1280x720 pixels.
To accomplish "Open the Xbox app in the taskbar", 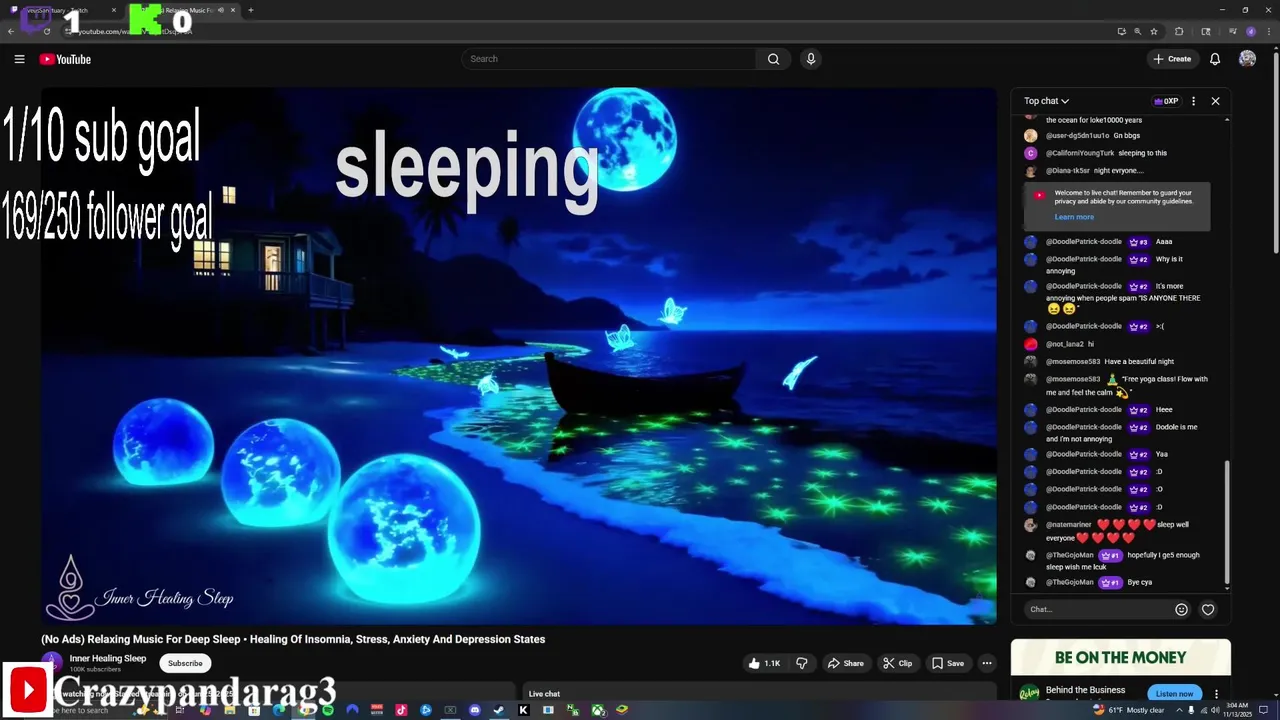I will click(598, 710).
